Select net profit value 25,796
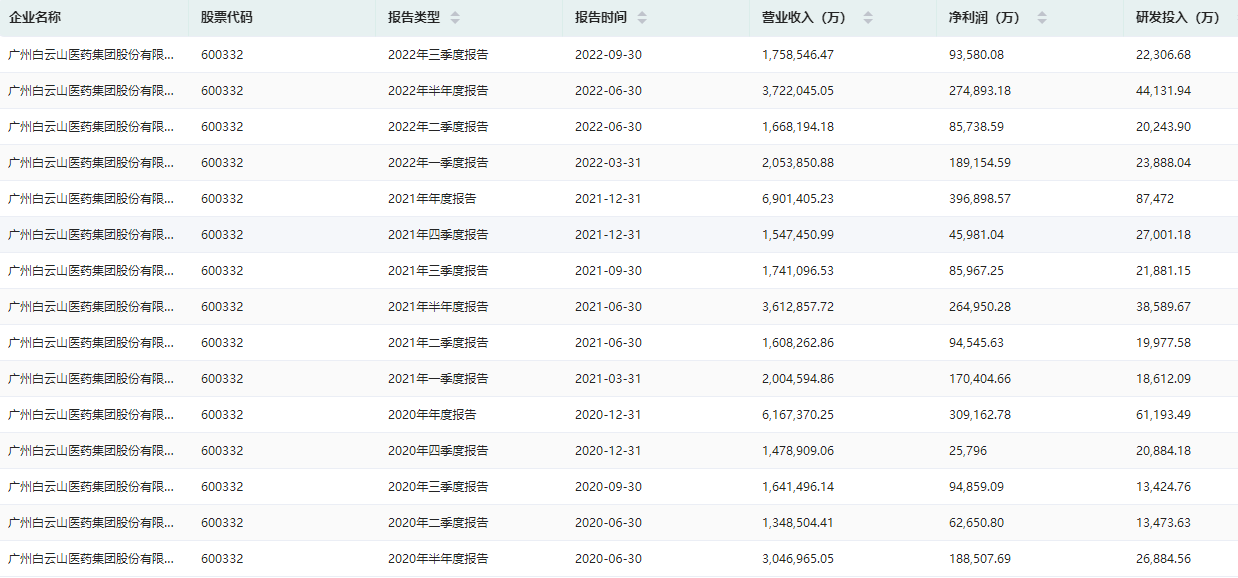This screenshot has height=578, width=1238. [x=970, y=451]
